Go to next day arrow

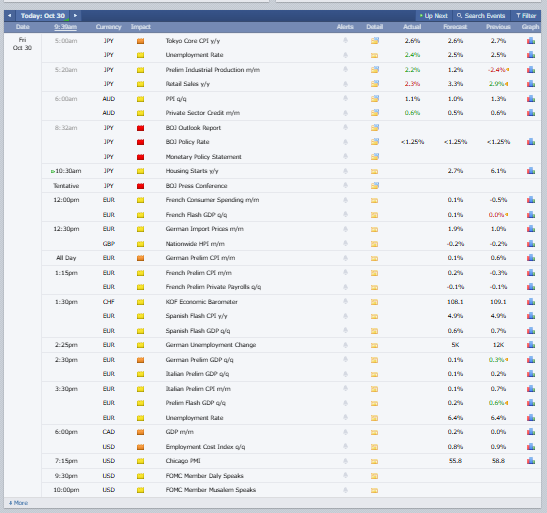pos(75,16)
